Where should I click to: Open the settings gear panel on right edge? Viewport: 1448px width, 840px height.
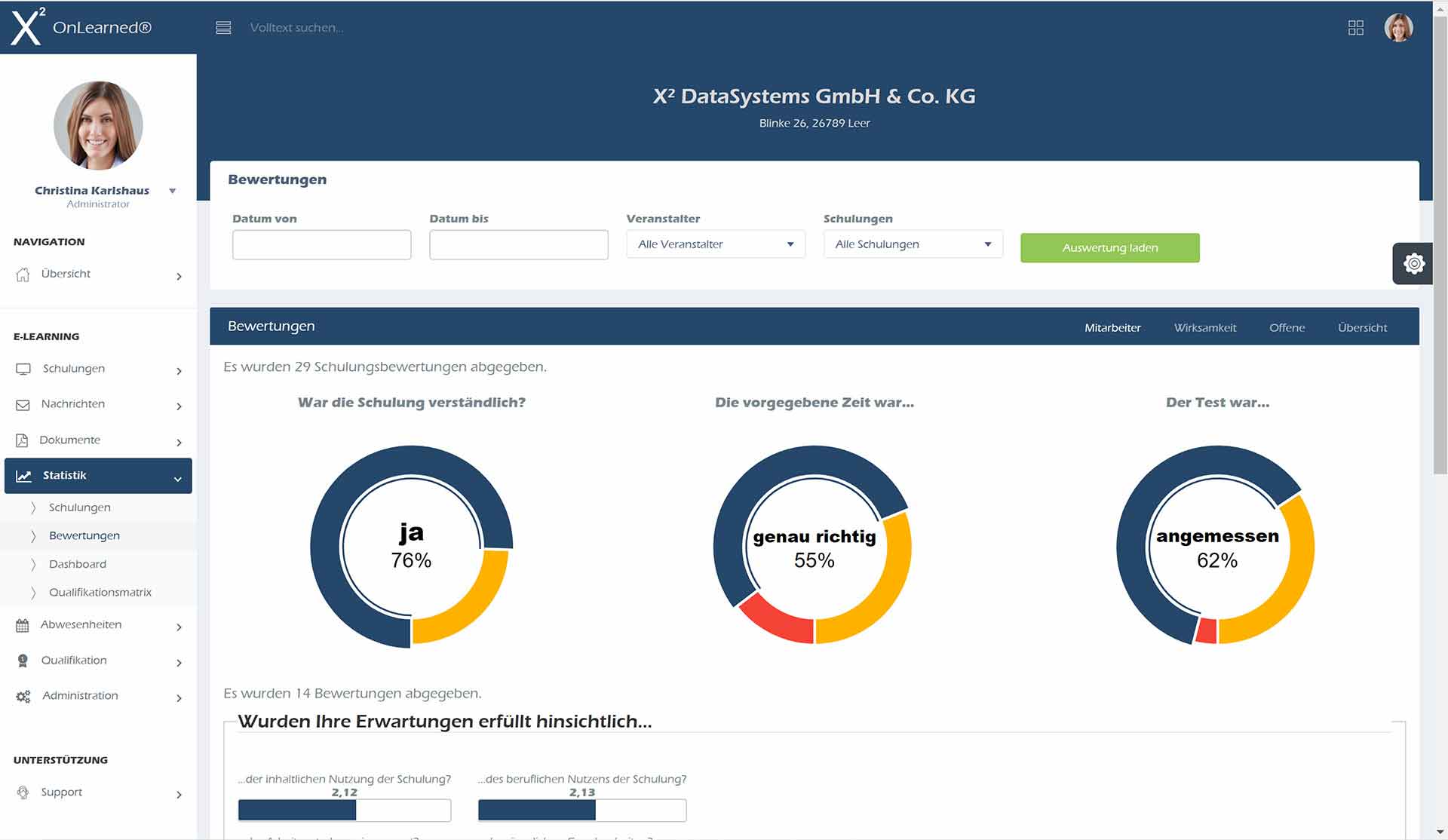pyautogui.click(x=1413, y=263)
